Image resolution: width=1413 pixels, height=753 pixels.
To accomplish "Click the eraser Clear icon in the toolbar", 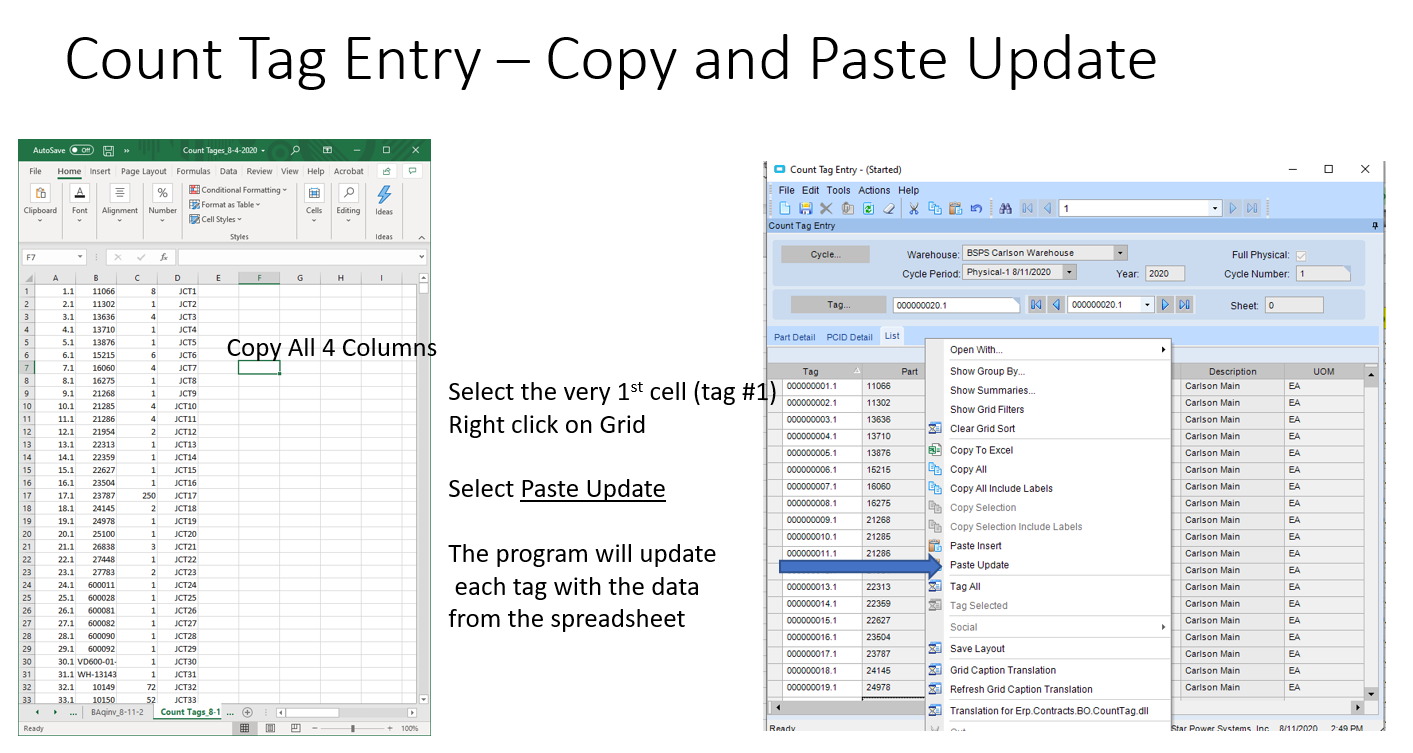I will pos(888,208).
